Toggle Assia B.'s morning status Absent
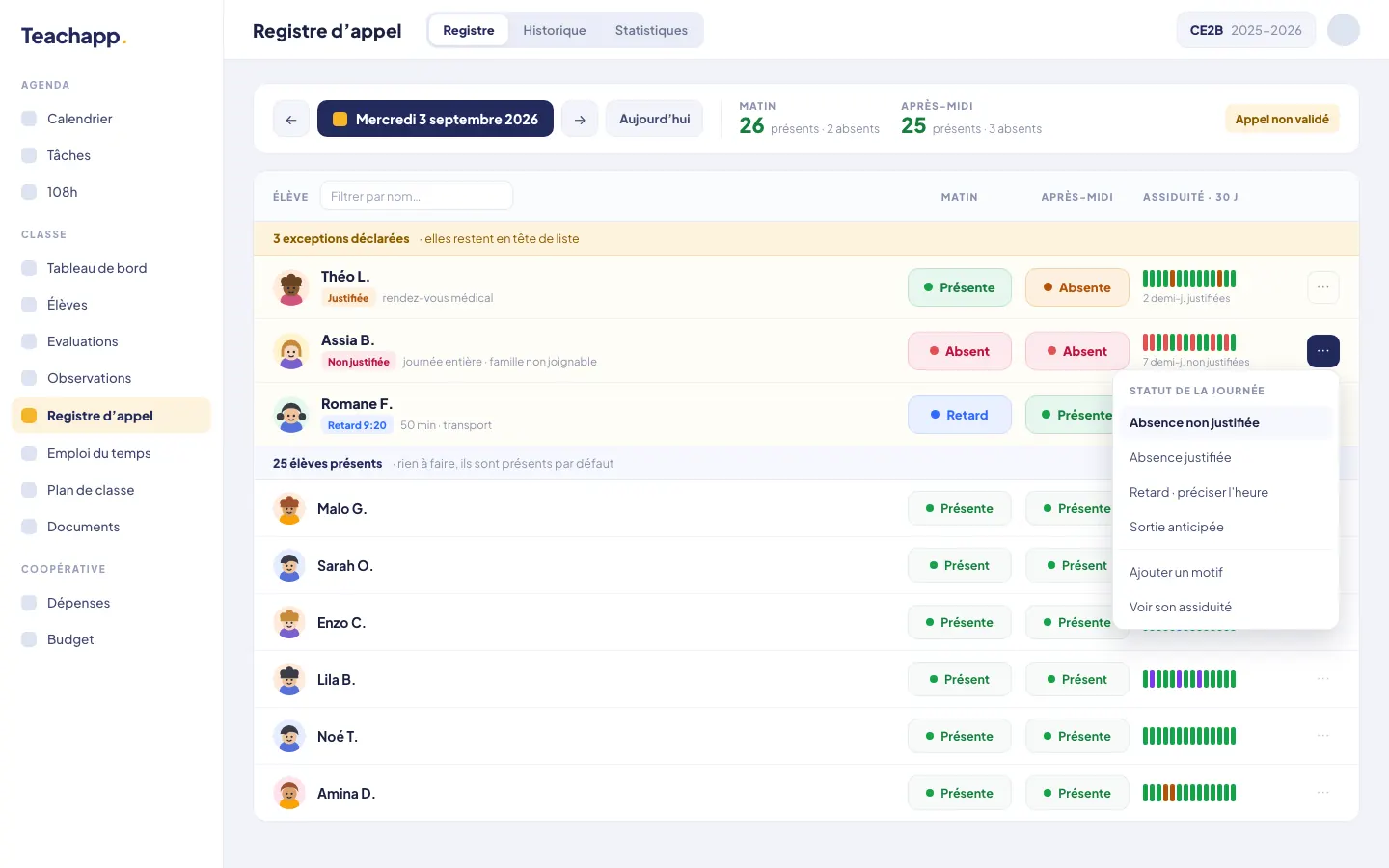Screen dimensions: 1389x868 tap(960, 351)
